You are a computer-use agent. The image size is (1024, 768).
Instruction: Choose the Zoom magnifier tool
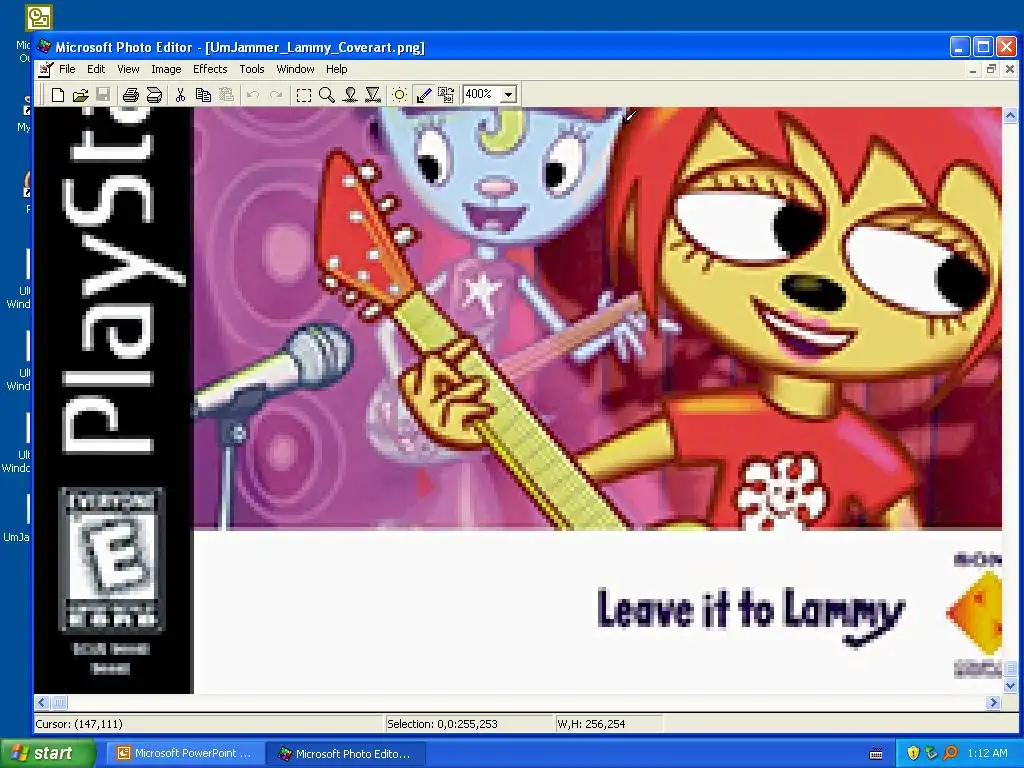[327, 95]
